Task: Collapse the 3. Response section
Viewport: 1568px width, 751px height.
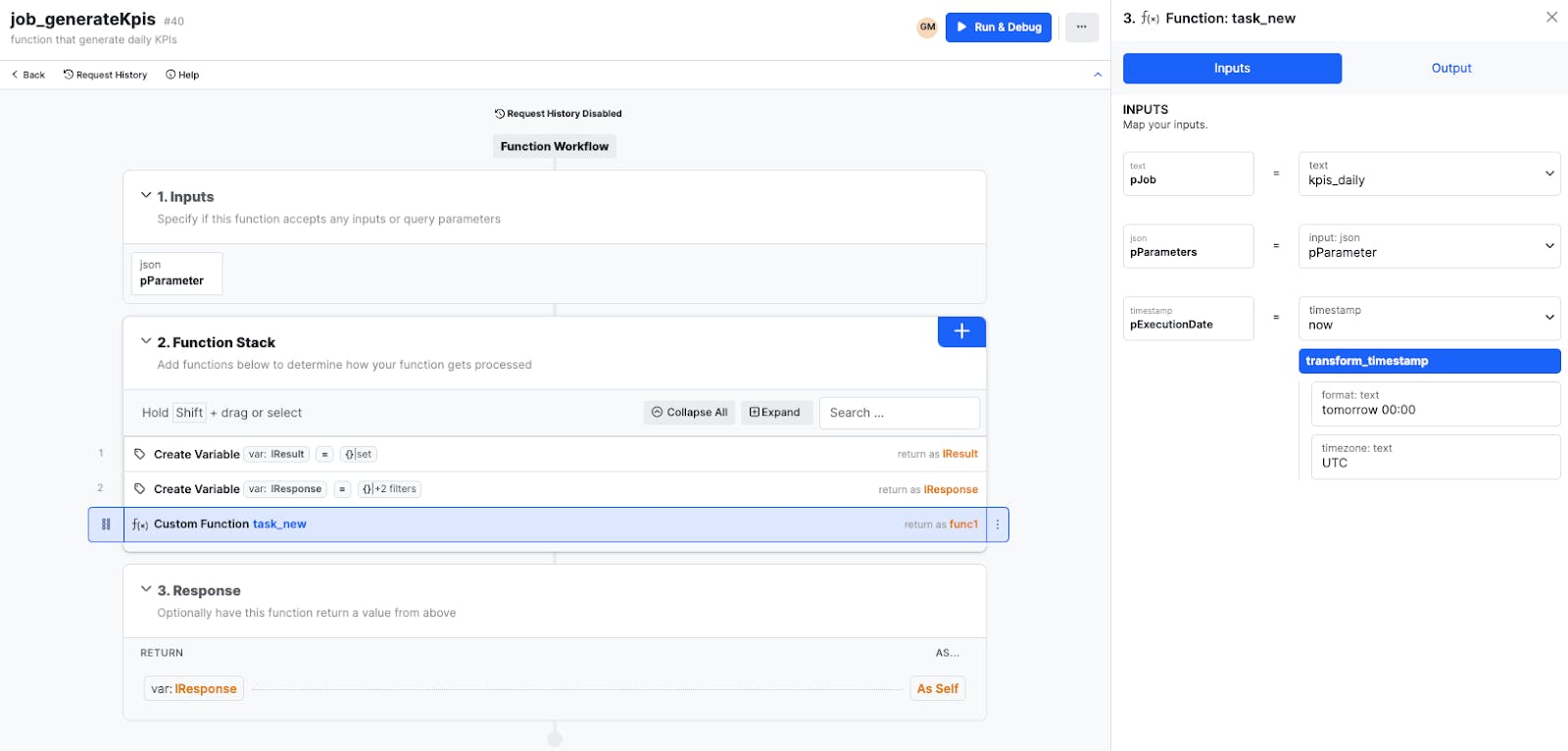Action: (146, 589)
